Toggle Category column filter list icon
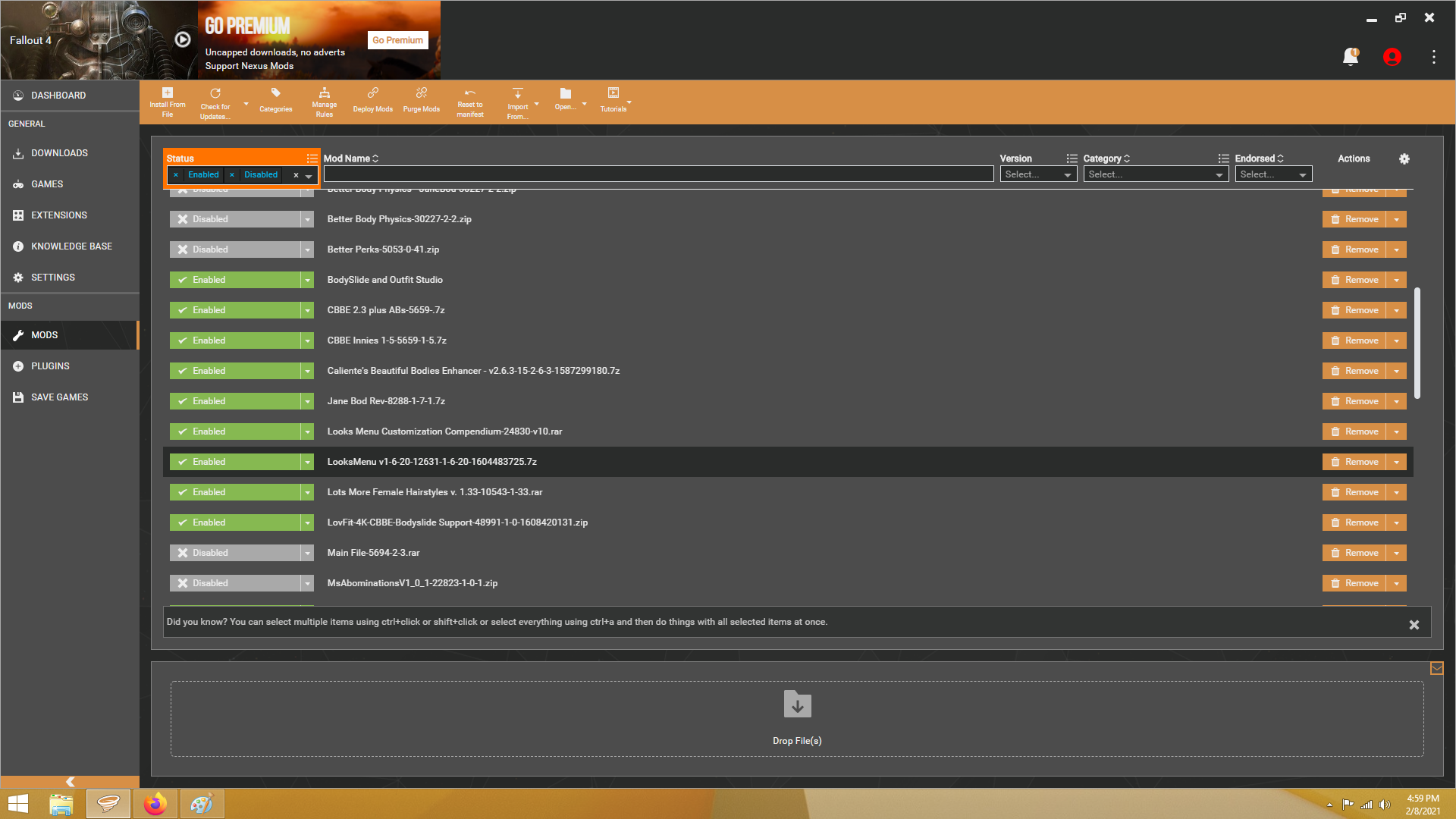 pyautogui.click(x=1223, y=158)
